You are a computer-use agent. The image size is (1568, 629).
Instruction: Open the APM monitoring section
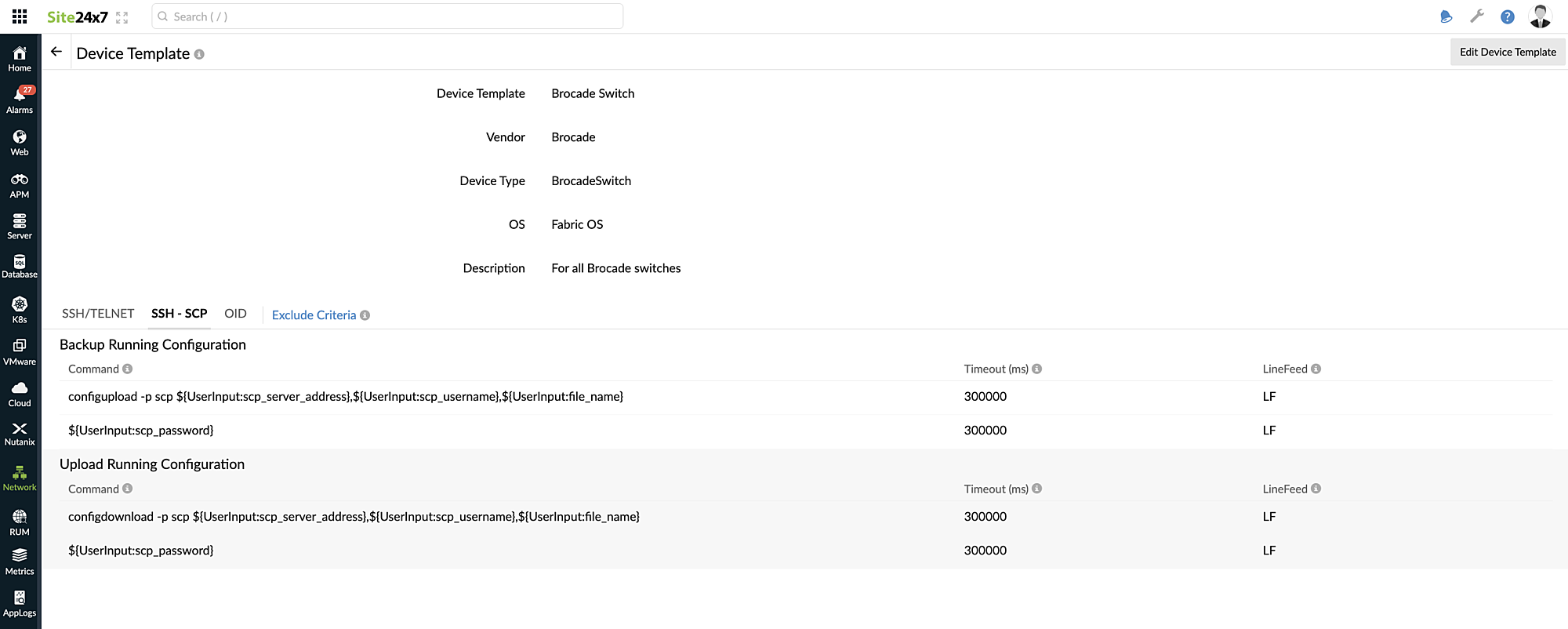click(x=20, y=185)
